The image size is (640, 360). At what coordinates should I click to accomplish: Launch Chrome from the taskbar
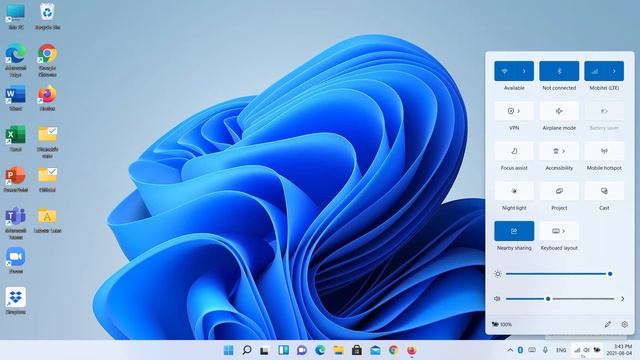click(393, 350)
